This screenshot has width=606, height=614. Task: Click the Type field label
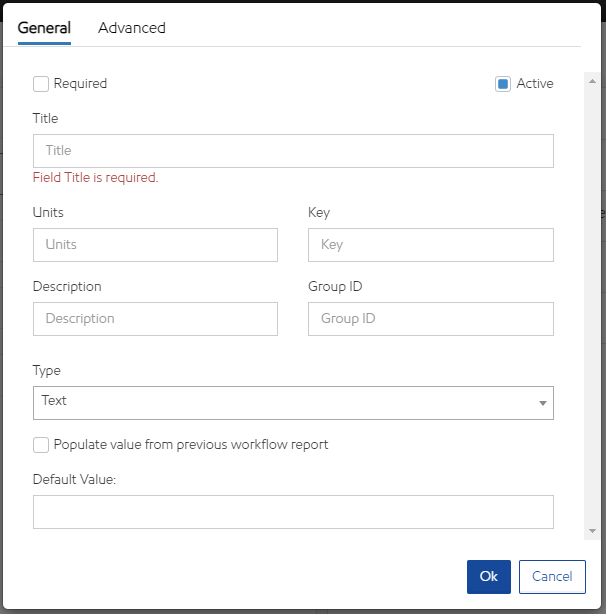pos(47,371)
